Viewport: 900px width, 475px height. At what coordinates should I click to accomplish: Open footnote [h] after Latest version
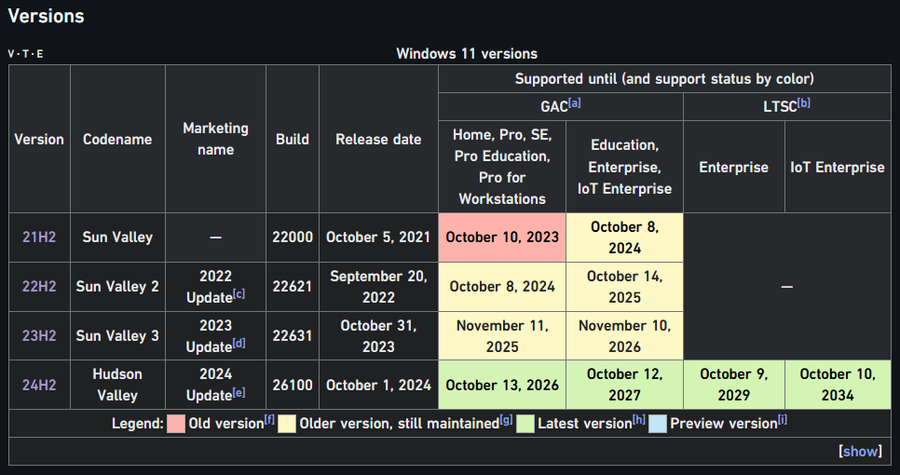point(639,421)
